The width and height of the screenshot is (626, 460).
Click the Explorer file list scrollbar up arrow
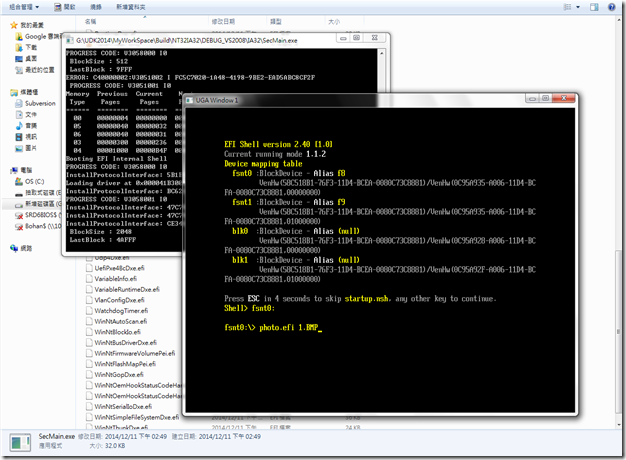tap(618, 19)
